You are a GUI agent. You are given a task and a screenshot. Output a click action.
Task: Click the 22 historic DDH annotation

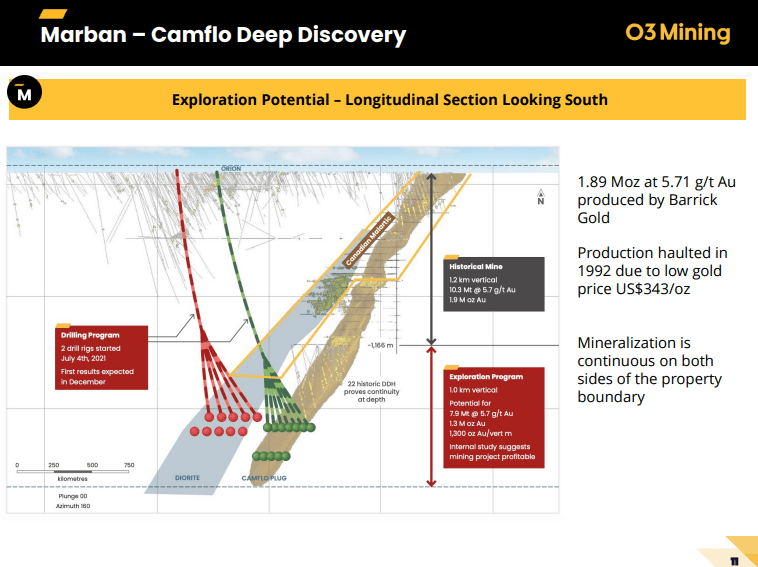pos(371,392)
